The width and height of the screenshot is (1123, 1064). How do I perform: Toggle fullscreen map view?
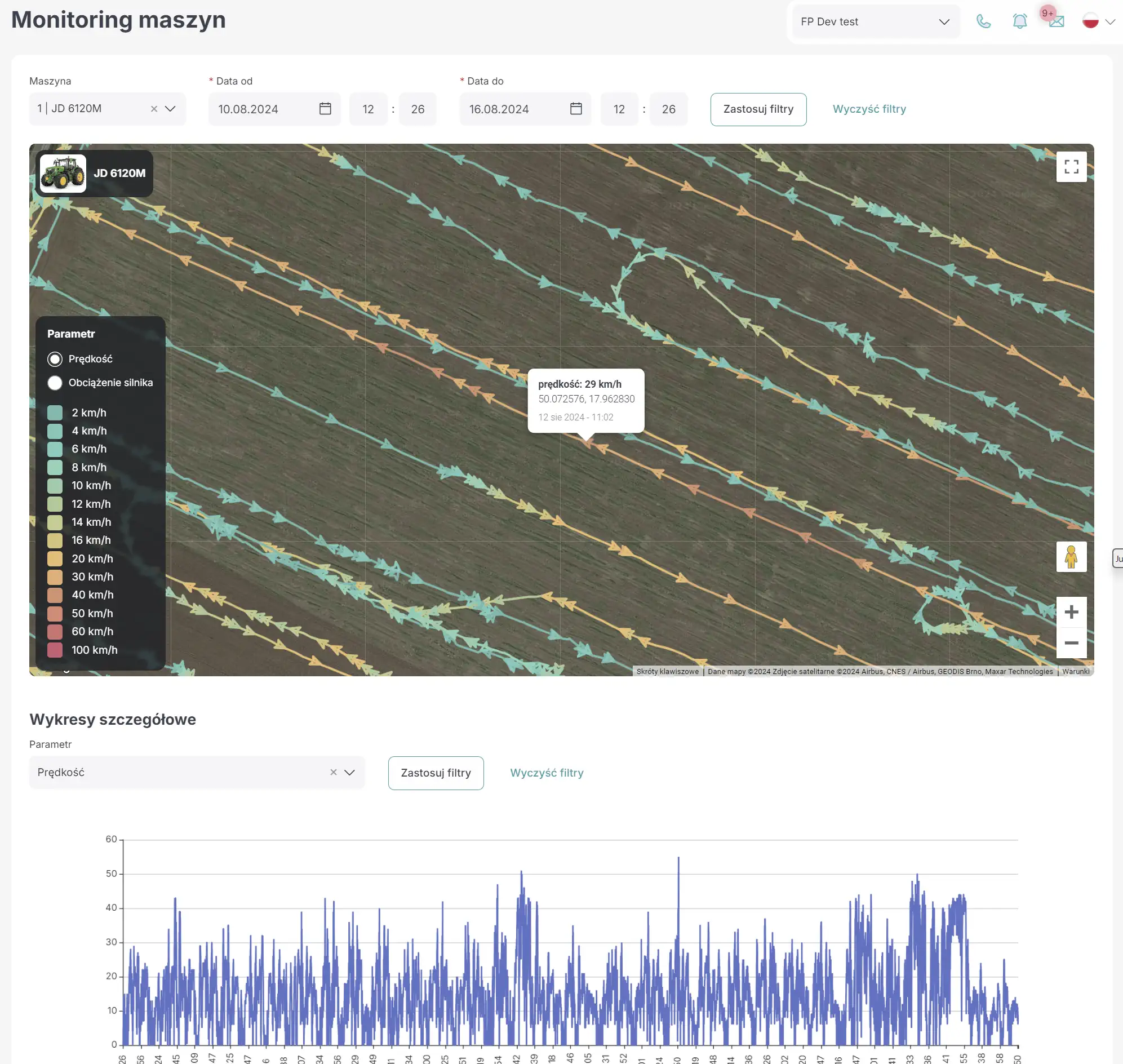click(x=1071, y=167)
